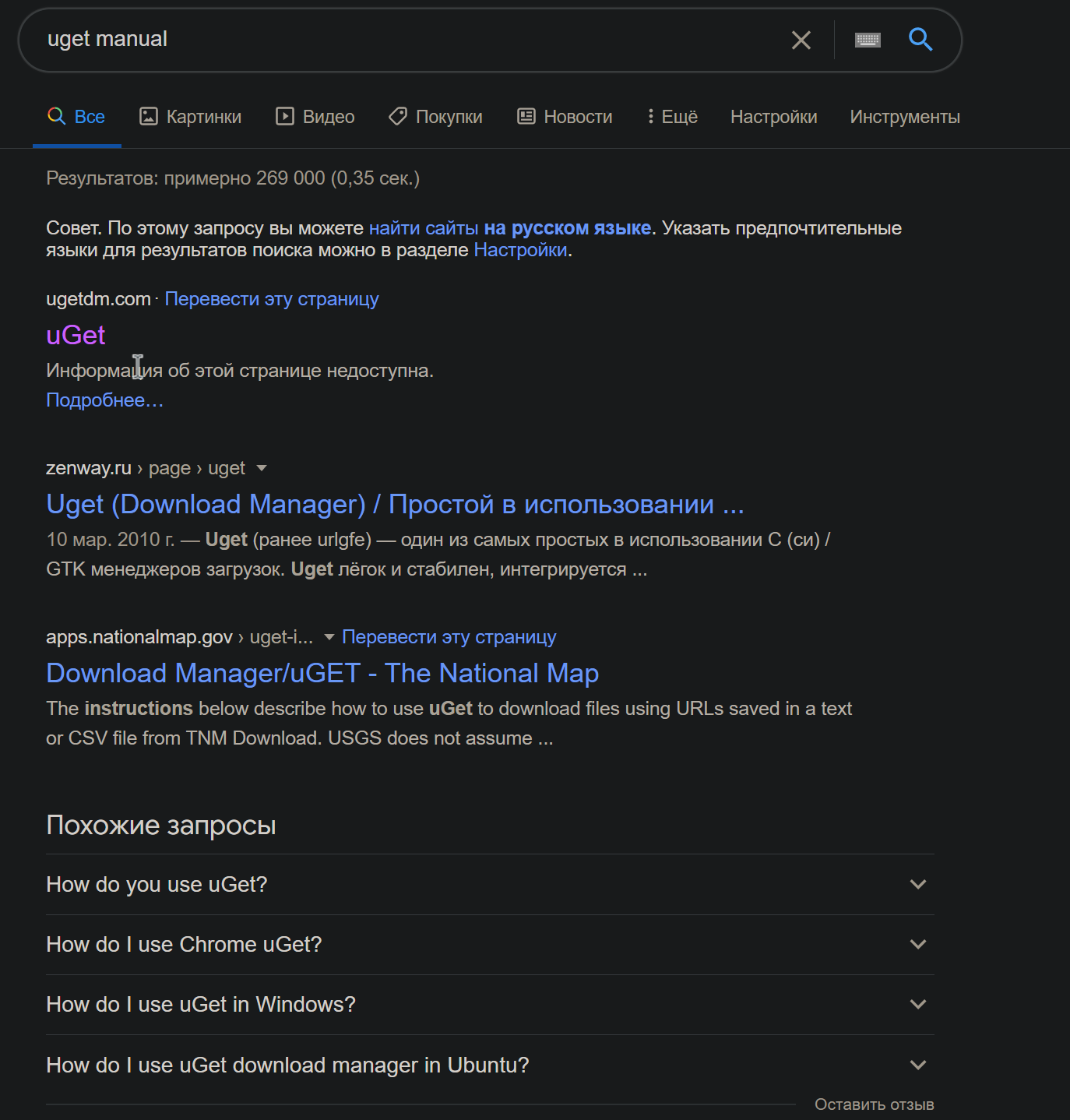The height and width of the screenshot is (1120, 1070).
Task: Expand the 'How do you use uGet?' question
Action: 490,885
